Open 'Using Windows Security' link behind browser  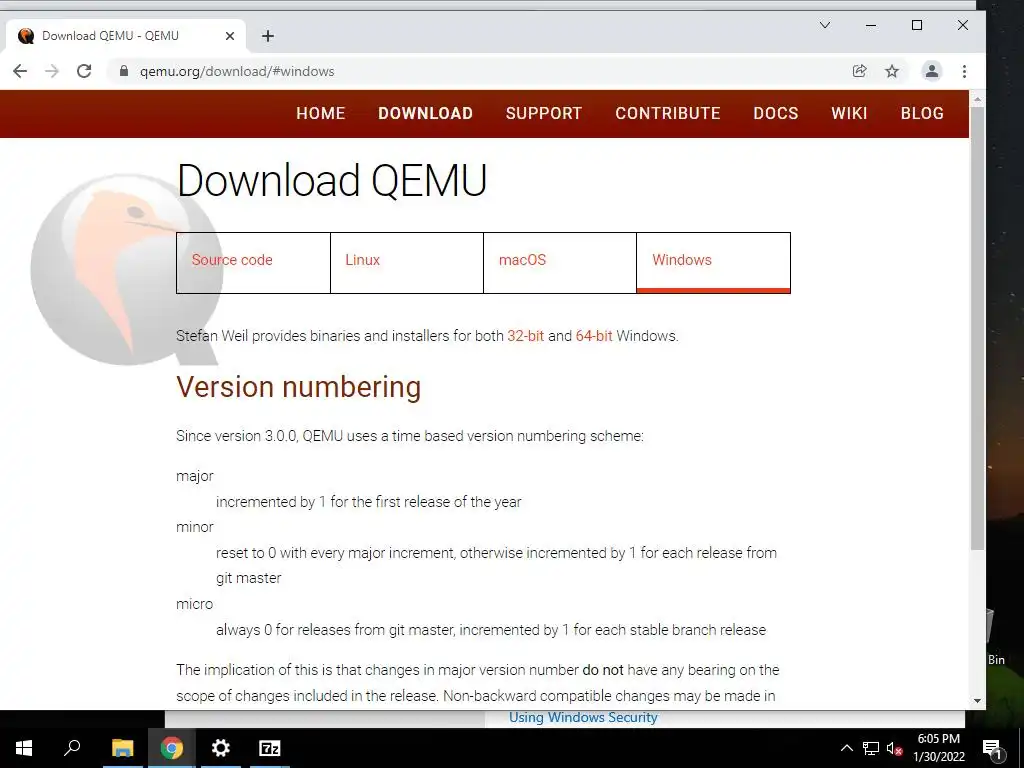(583, 717)
